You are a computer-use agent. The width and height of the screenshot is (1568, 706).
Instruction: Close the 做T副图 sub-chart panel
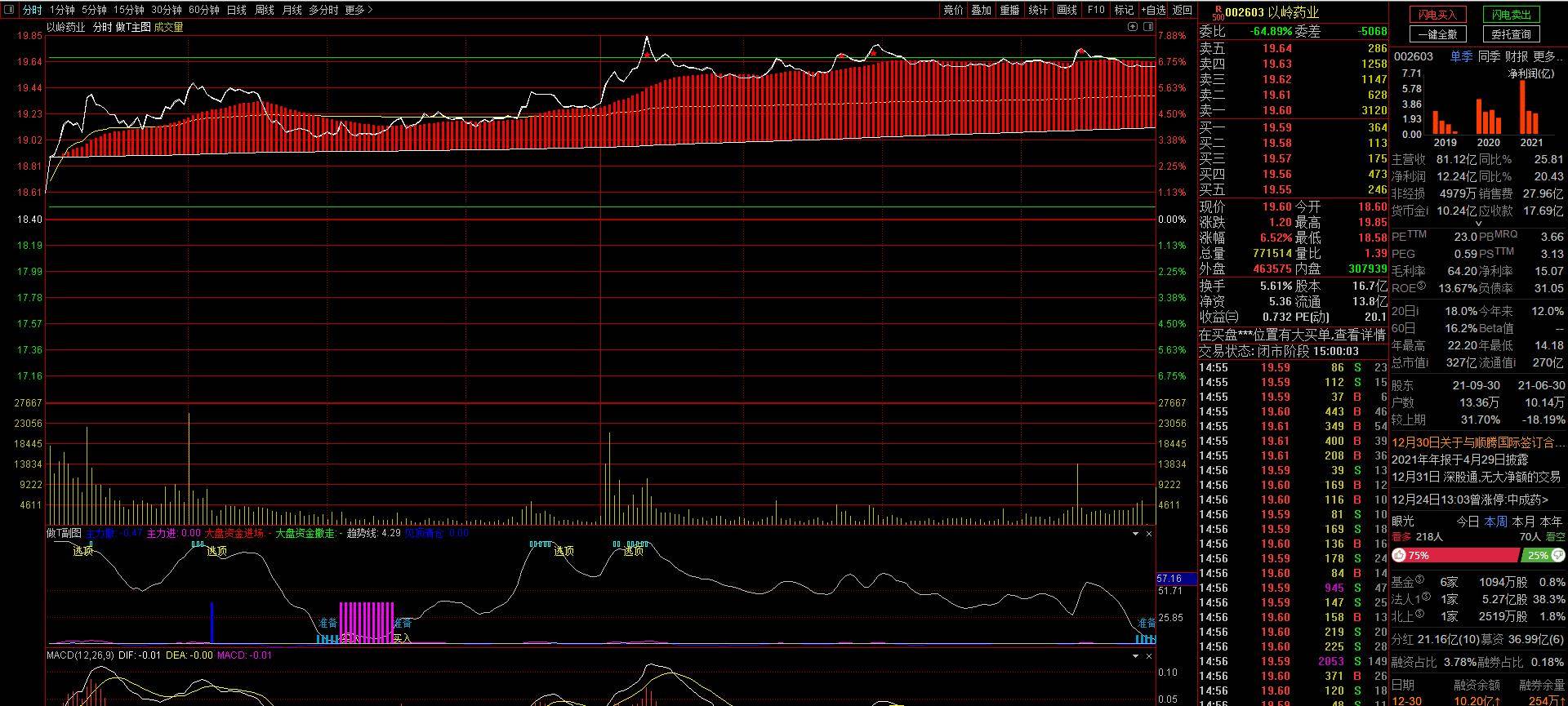pos(1149,534)
